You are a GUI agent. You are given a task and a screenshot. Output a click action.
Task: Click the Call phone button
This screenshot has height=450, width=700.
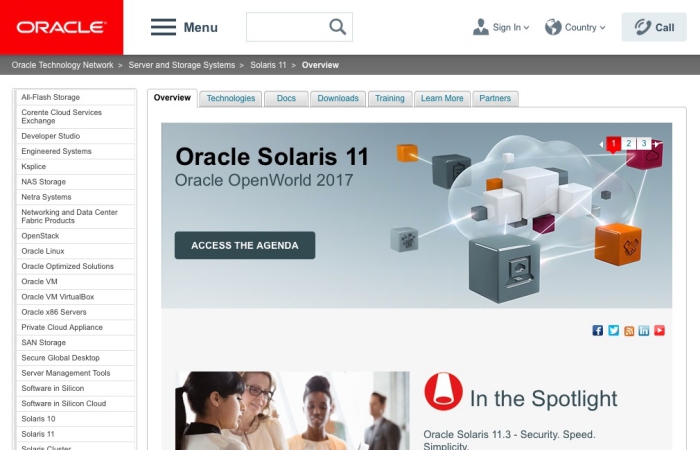click(x=654, y=27)
